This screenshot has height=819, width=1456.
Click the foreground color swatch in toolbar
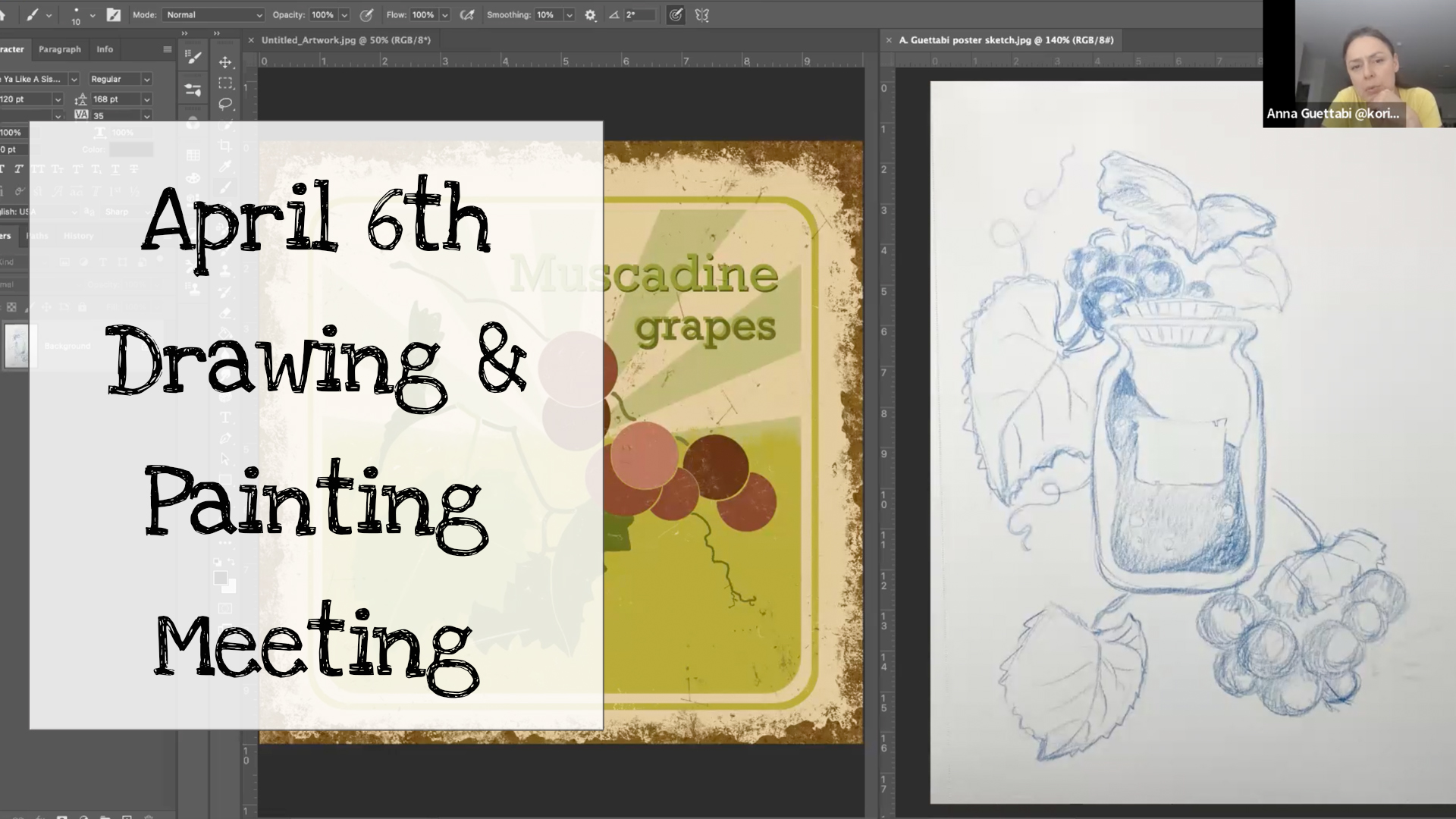221,579
